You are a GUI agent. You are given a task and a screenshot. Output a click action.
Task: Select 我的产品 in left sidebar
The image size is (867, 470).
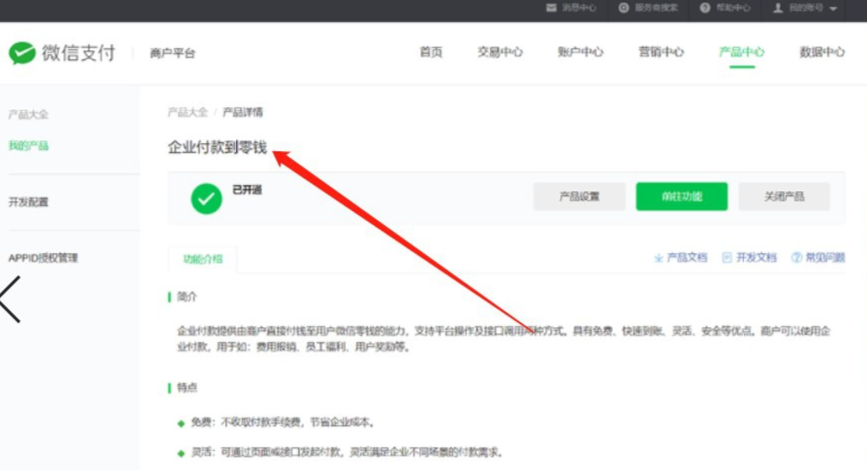28,146
